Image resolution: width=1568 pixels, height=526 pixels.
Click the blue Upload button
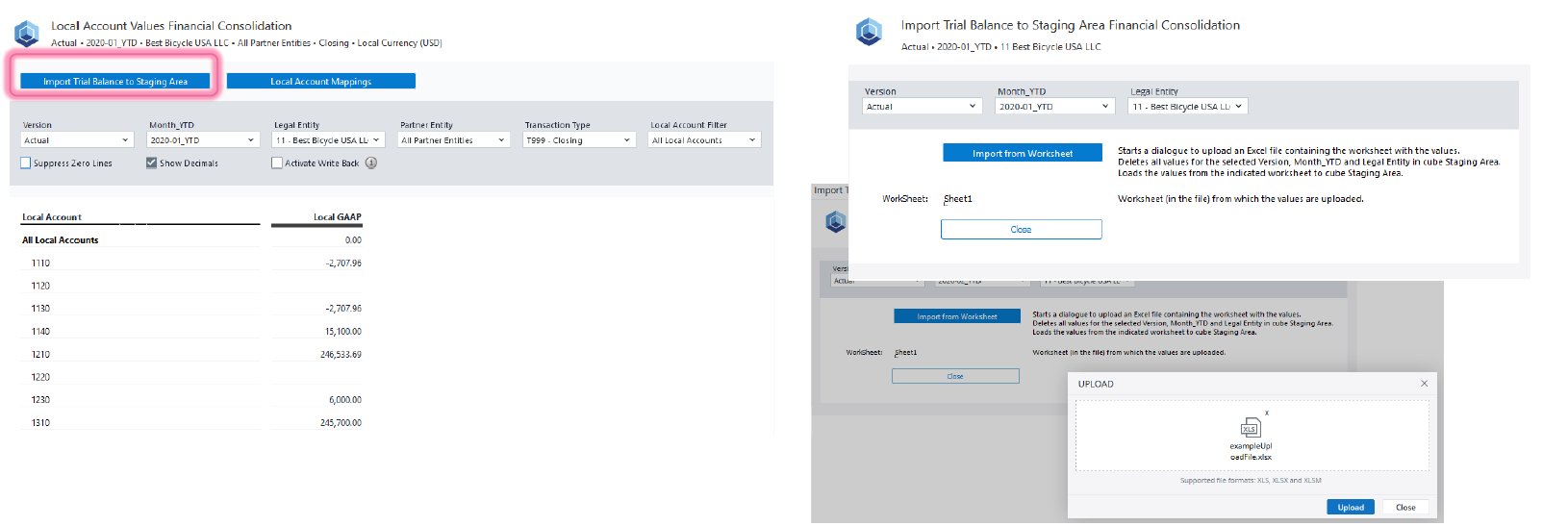(1350, 507)
